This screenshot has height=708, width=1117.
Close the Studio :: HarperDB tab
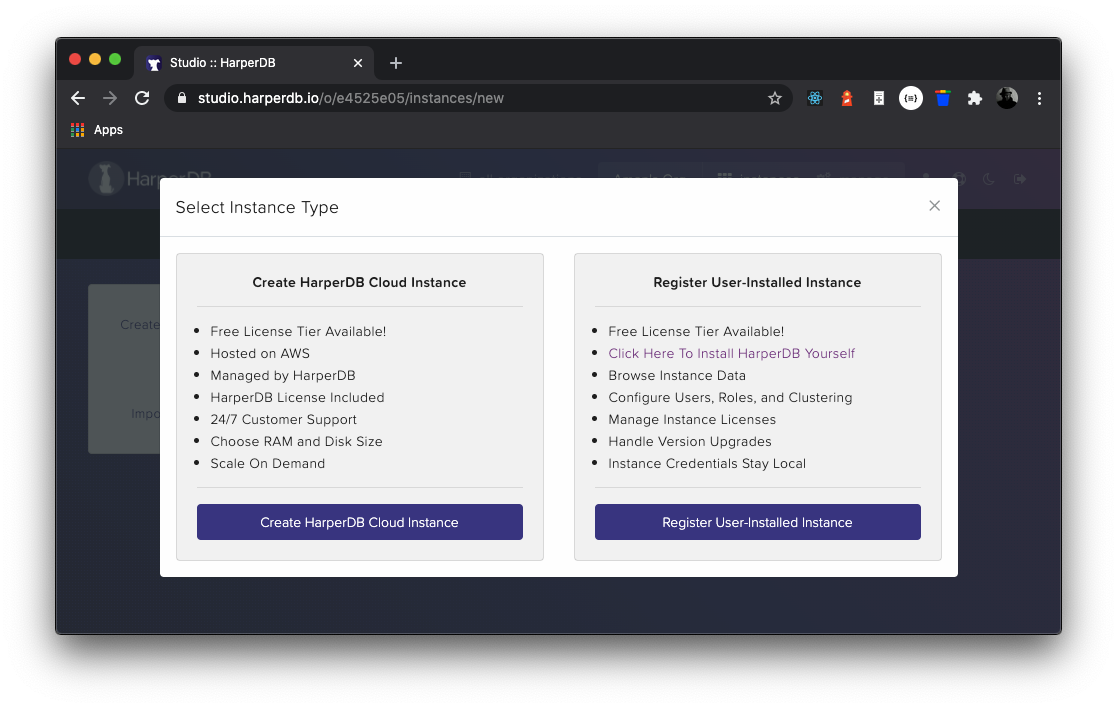[x=358, y=63]
